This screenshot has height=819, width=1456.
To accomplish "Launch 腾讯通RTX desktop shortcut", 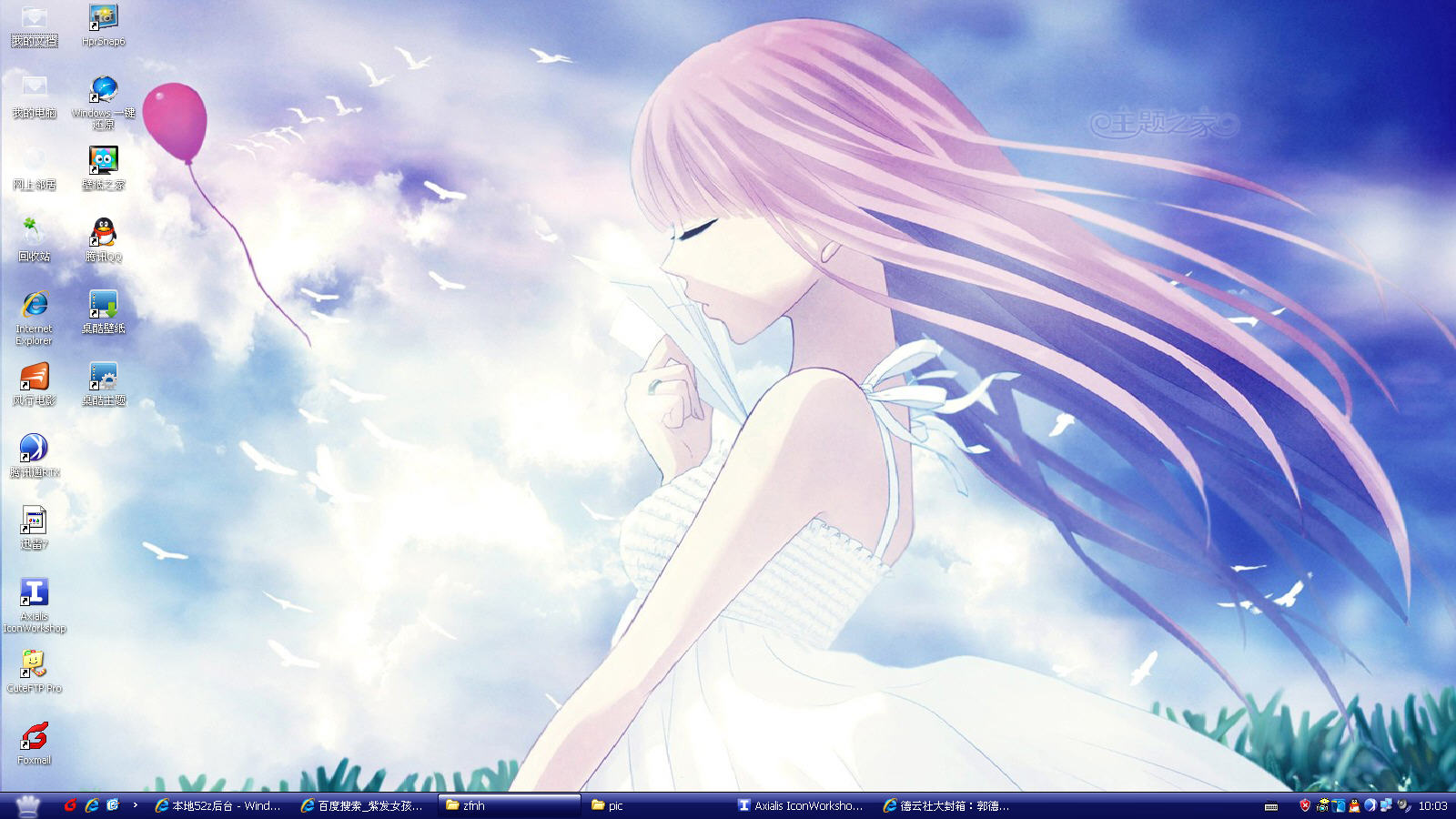I will [34, 457].
